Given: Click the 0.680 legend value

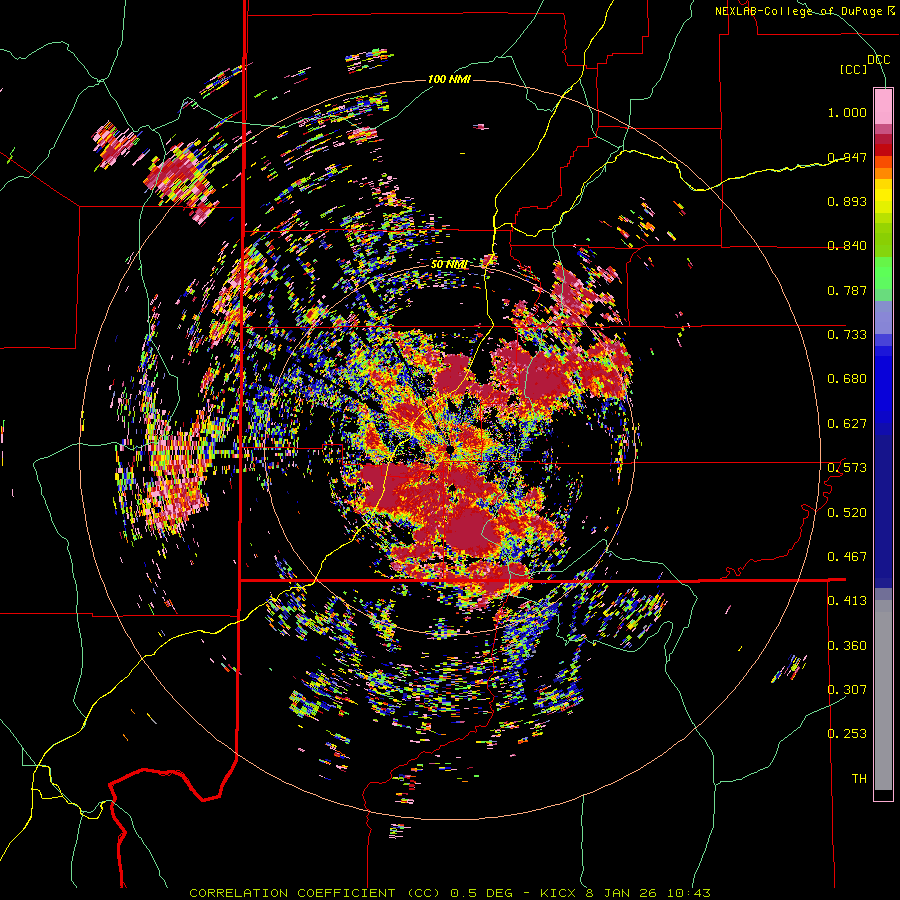Looking at the screenshot, I should (847, 379).
